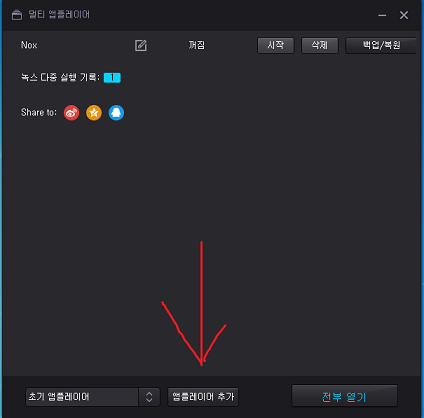Close the 멀티 앱플레이어 window
The width and height of the screenshot is (424, 418).
(x=404, y=15)
